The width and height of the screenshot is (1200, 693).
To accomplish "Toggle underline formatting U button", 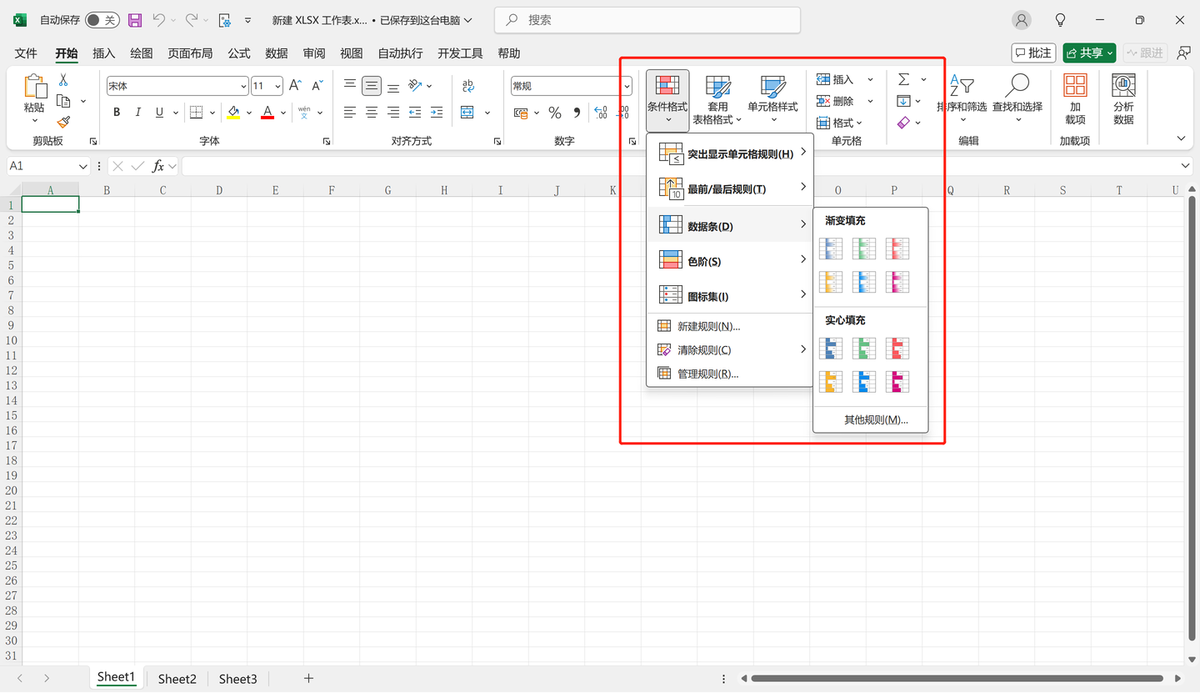I will click(159, 113).
